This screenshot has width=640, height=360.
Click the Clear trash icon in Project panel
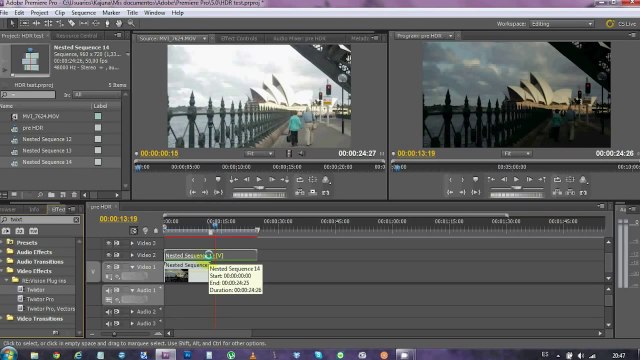pyautogui.click(x=74, y=195)
